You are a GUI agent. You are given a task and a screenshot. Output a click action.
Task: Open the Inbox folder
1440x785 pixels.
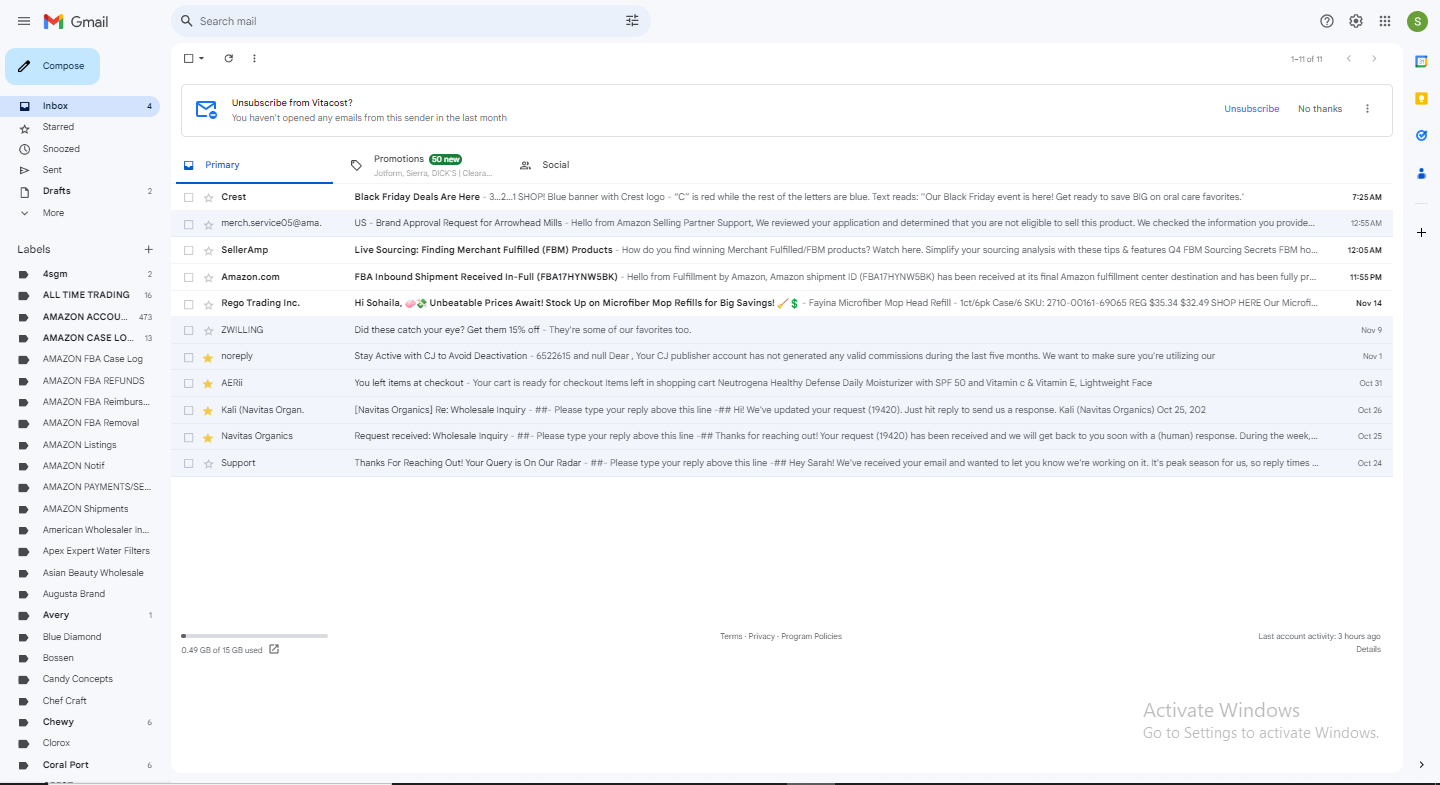click(x=80, y=106)
